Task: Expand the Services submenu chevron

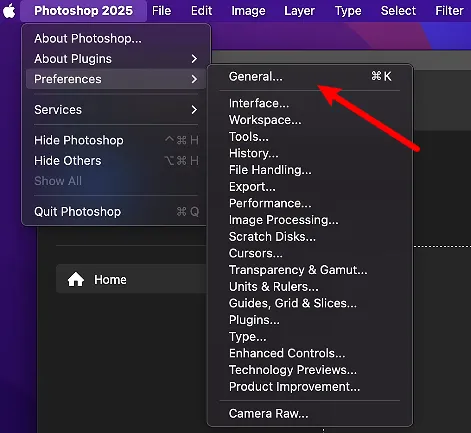Action: tap(194, 110)
